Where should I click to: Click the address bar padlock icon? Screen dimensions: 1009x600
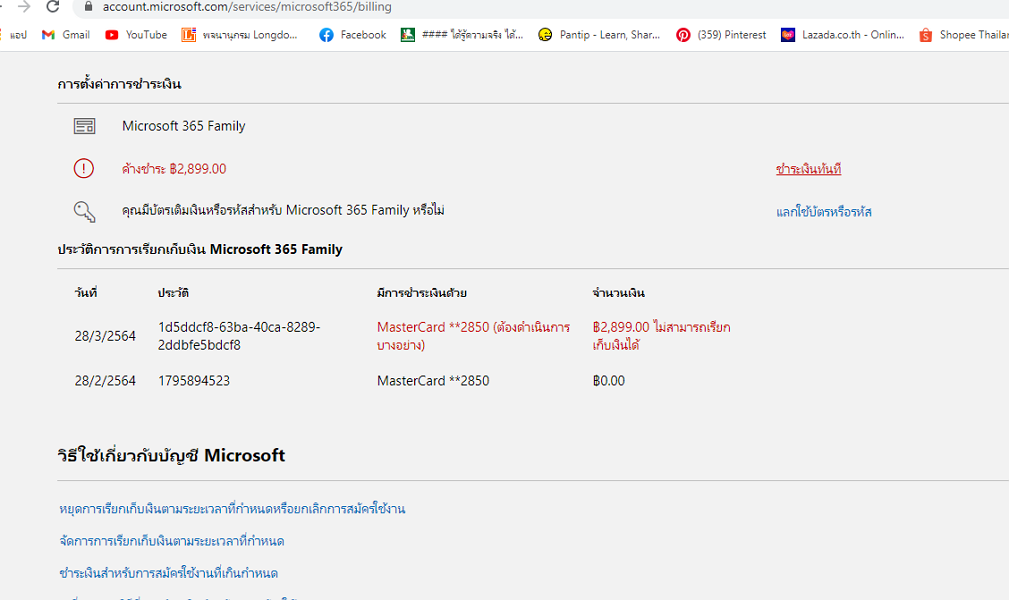89,6
